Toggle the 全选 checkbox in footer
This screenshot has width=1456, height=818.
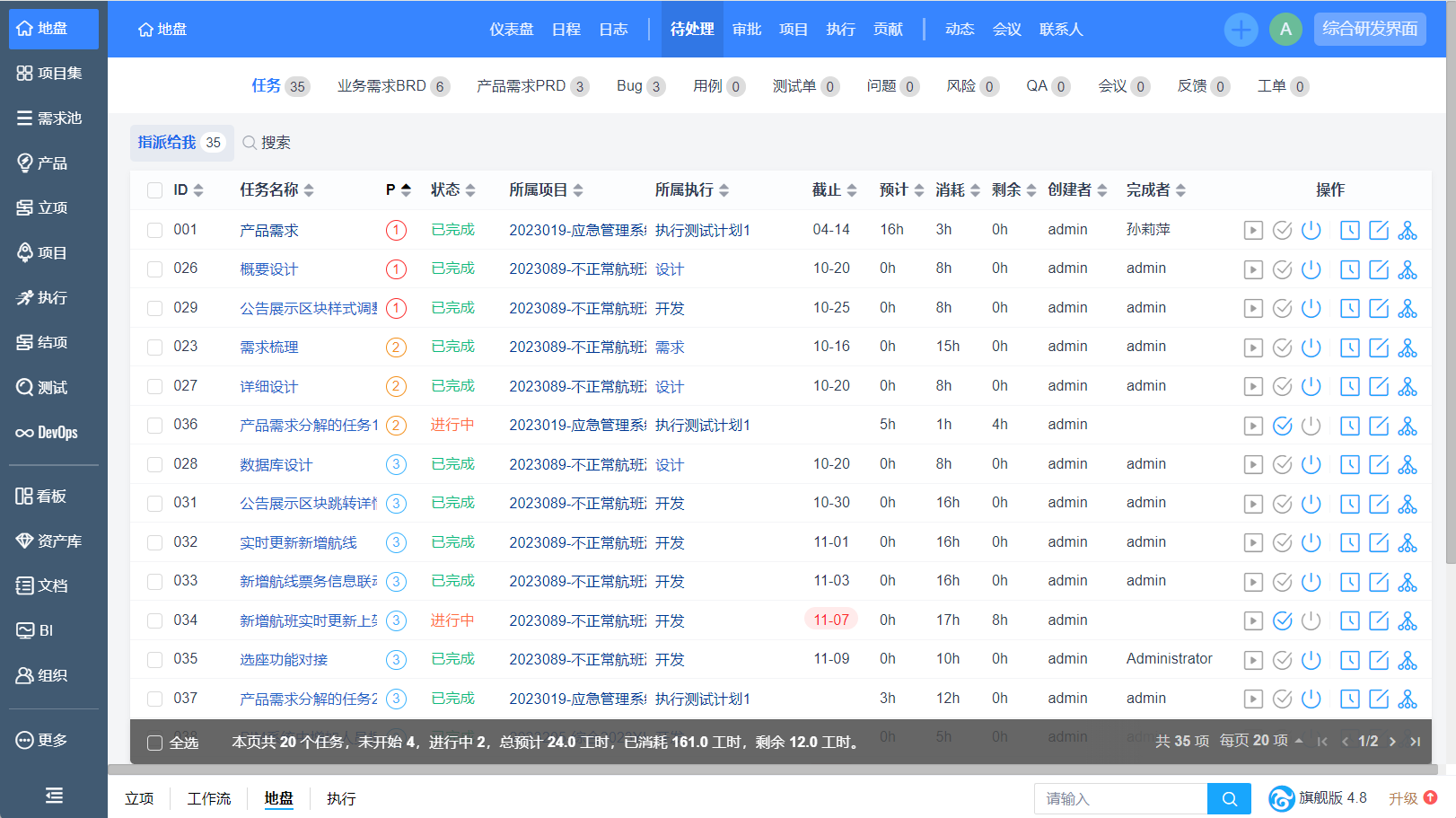click(155, 743)
